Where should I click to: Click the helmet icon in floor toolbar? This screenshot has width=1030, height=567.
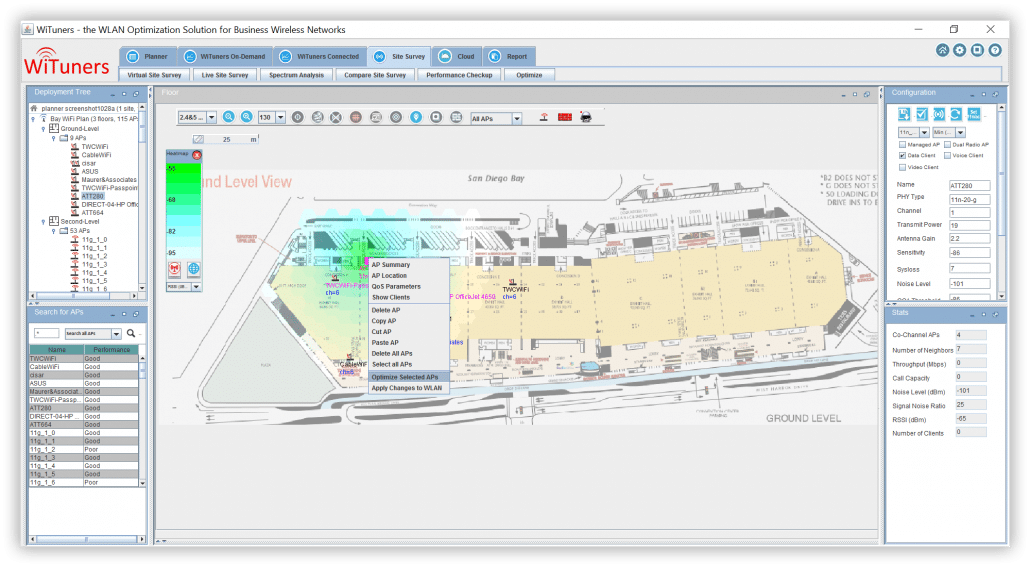(586, 117)
